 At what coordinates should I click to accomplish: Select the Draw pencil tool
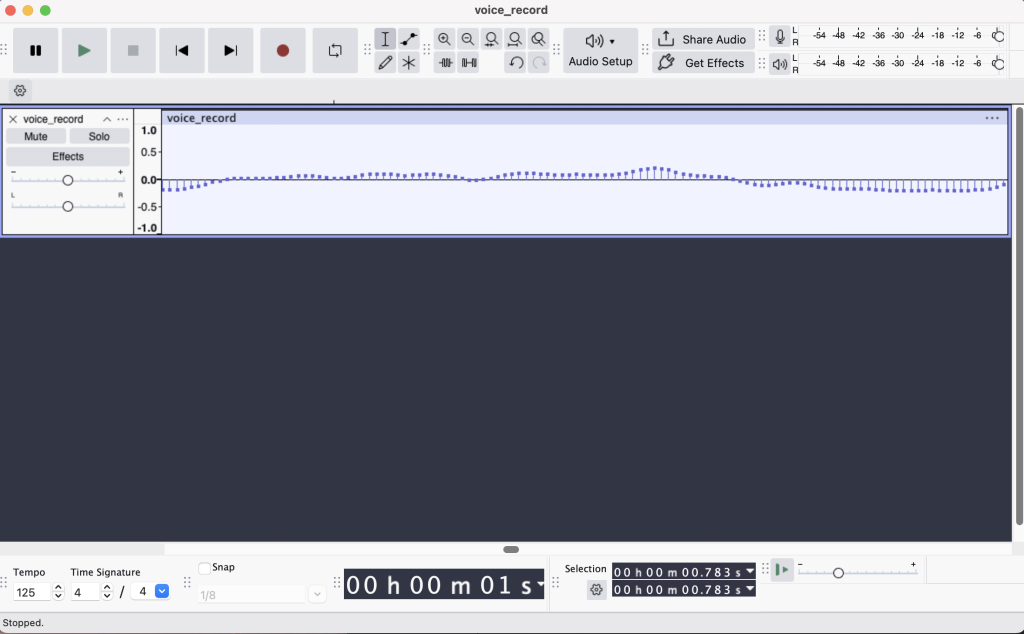coord(385,63)
